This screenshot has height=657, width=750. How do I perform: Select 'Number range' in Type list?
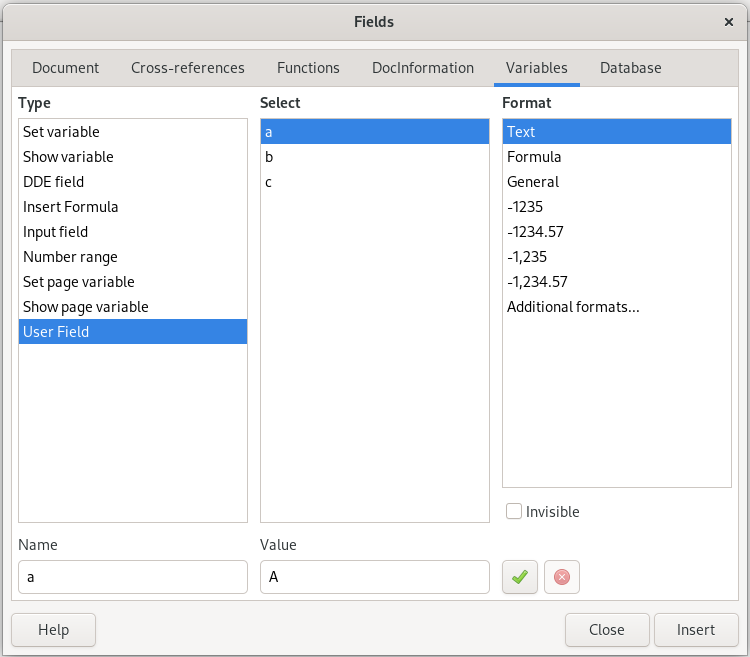[x=70, y=257]
